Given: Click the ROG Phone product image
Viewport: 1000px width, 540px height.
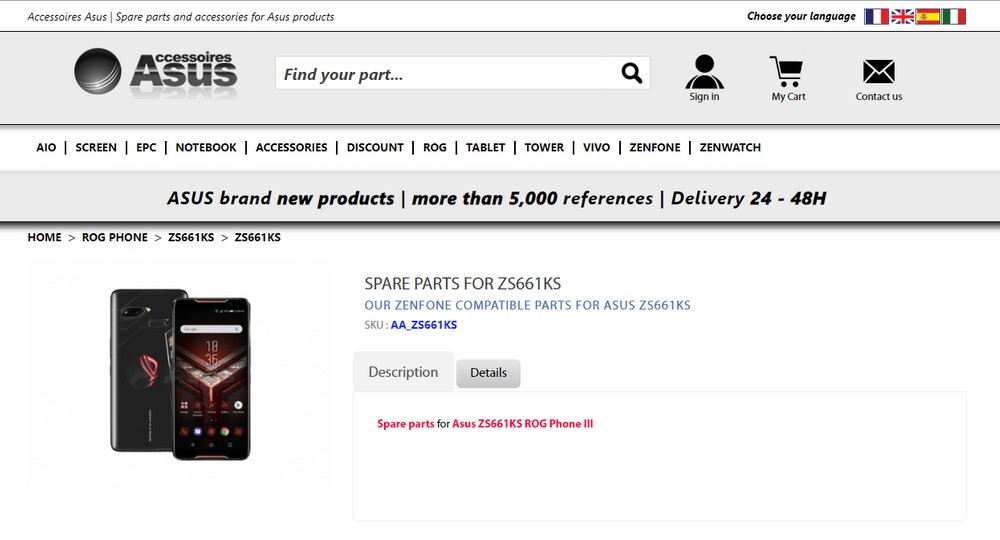Looking at the screenshot, I should (x=181, y=372).
